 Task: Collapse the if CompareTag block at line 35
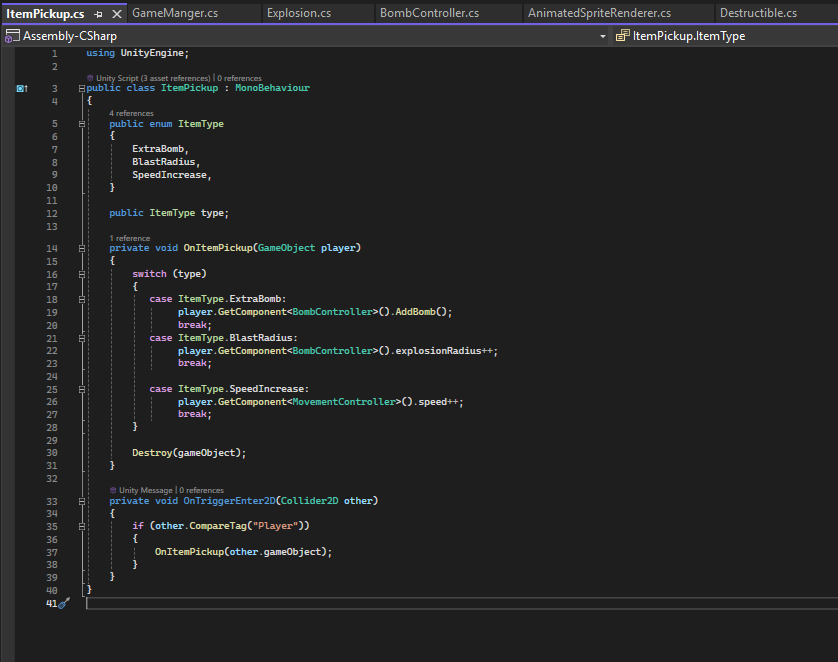coord(81,526)
